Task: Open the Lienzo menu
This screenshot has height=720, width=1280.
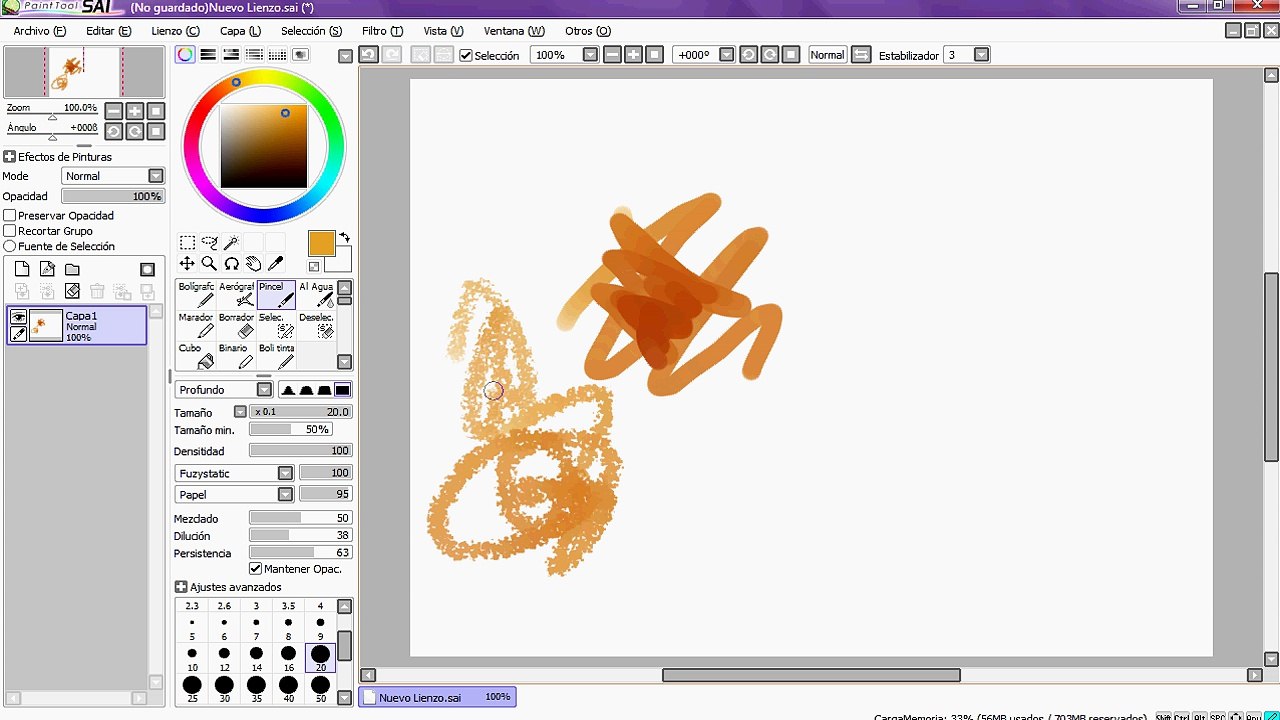Action: (x=175, y=31)
